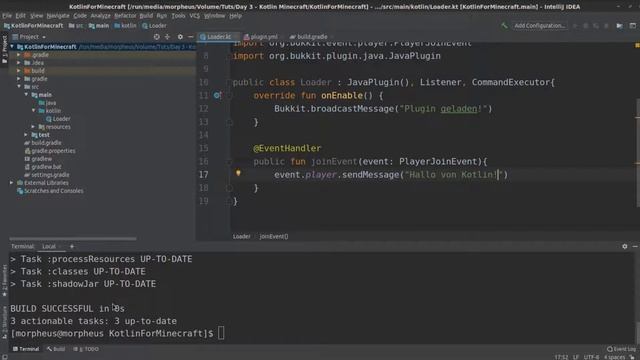
Task: Hide the terminal panel with minus icon
Action: pyautogui.click(x=635, y=247)
